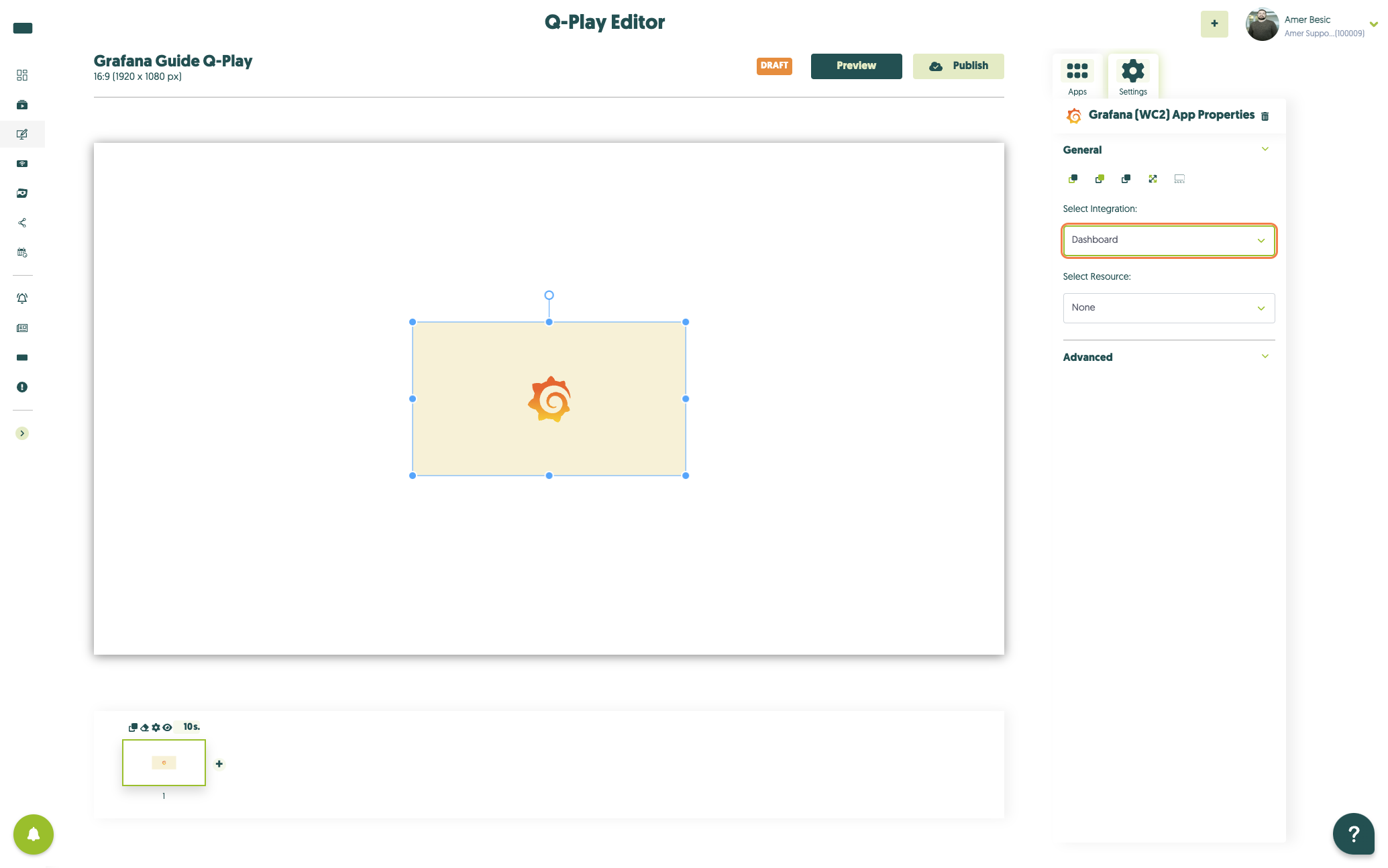Clear slide with the eraser icon
This screenshot has height=868, width=1388.
[x=144, y=727]
